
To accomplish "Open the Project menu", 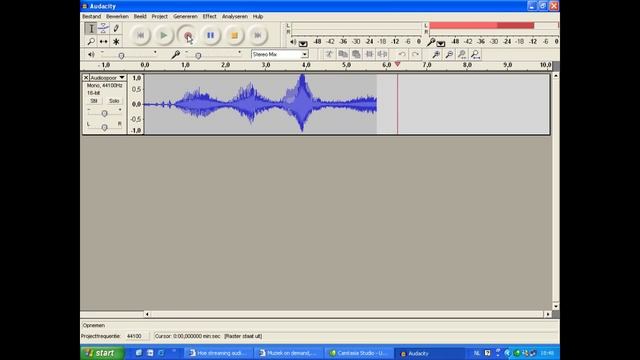I will [160, 16].
